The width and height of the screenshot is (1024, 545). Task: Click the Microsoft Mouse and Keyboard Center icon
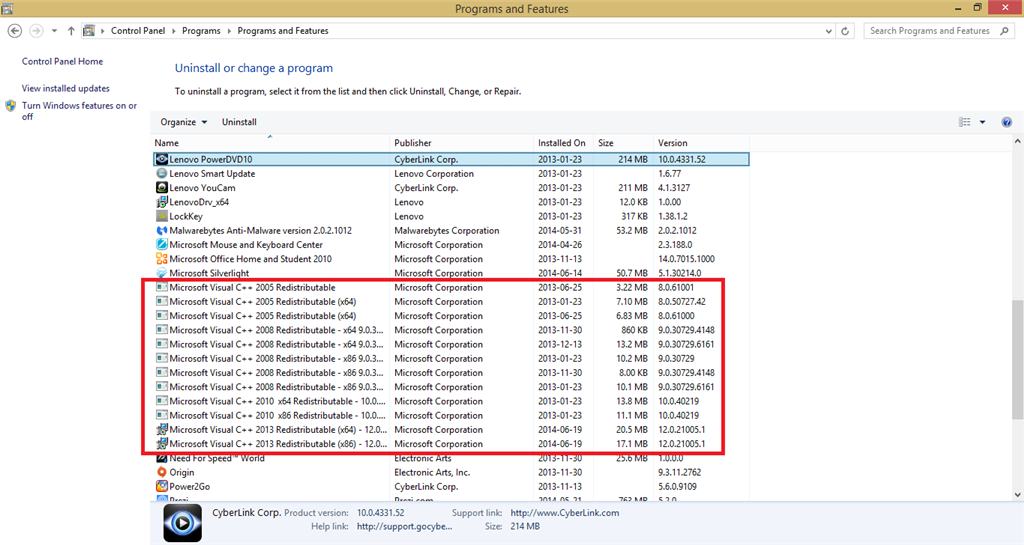tap(161, 245)
